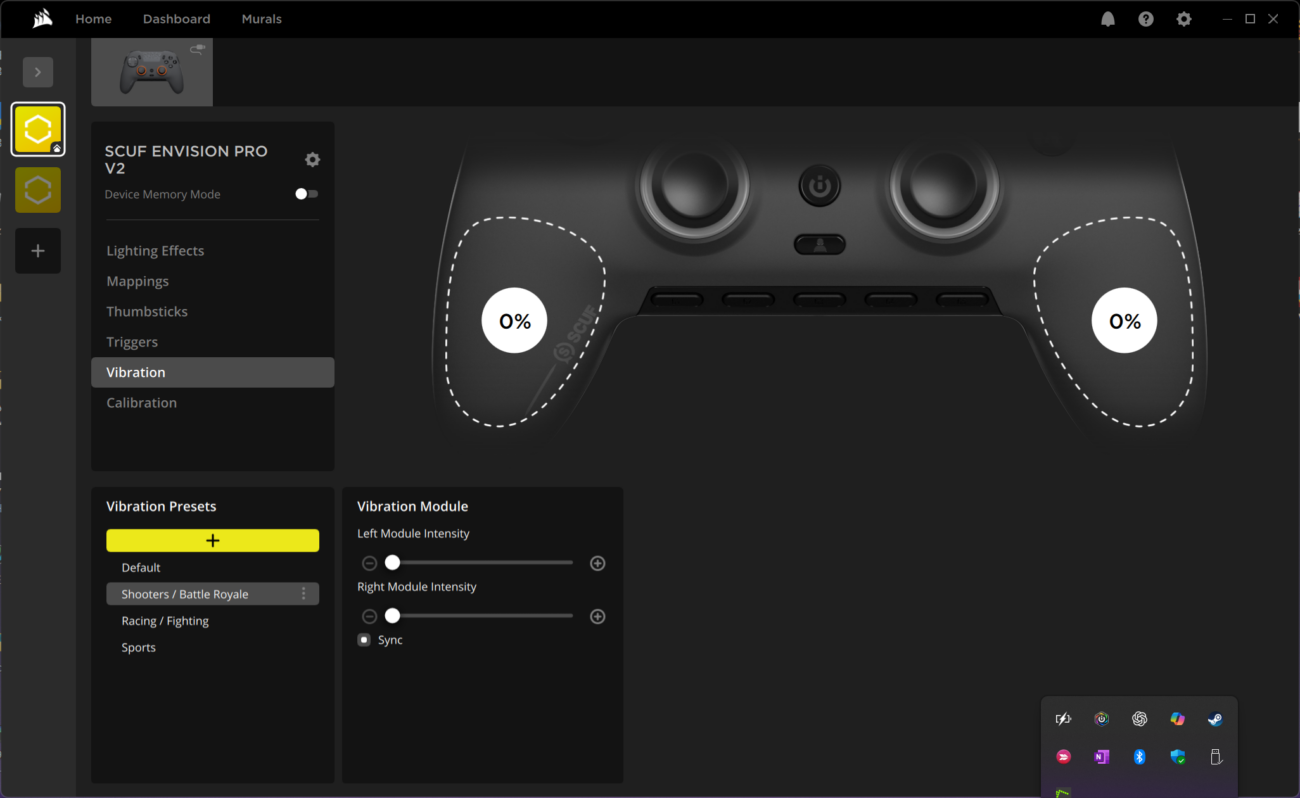Select the bright yellow active profile icon
1300x798 pixels.
(38, 129)
